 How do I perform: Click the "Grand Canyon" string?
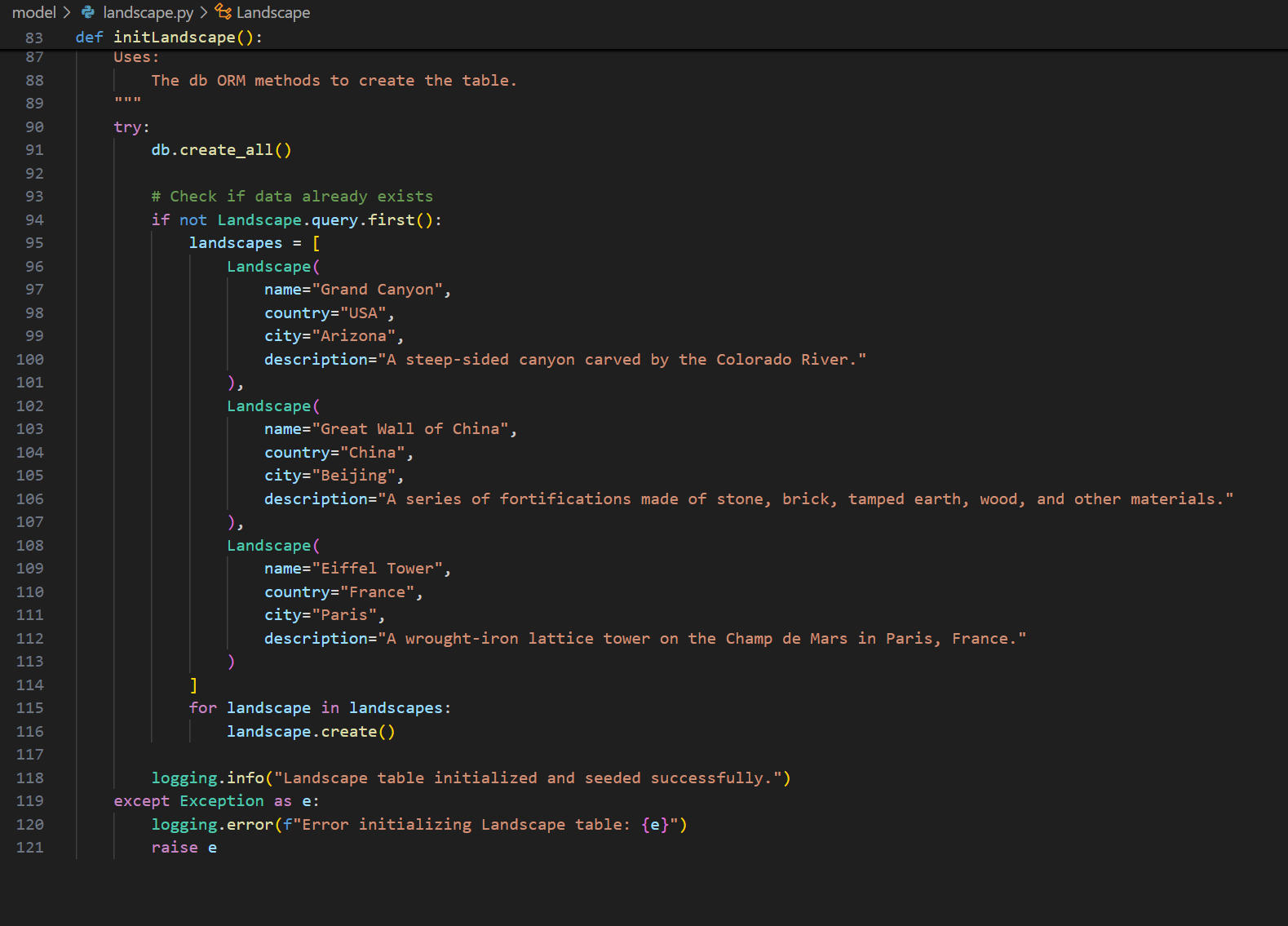pos(377,290)
